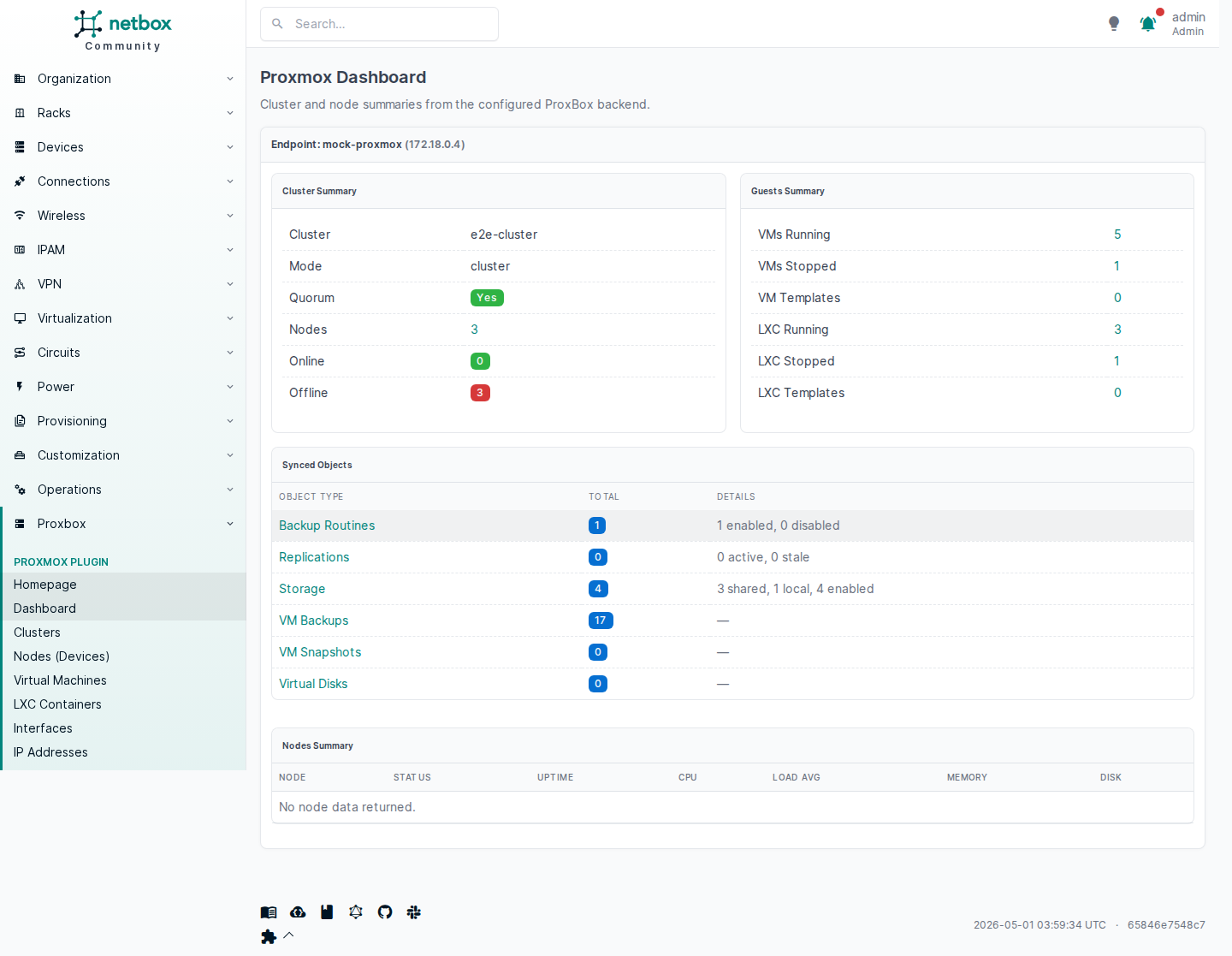
Task: Open the Clusters plugin menu item
Action: click(x=124, y=632)
